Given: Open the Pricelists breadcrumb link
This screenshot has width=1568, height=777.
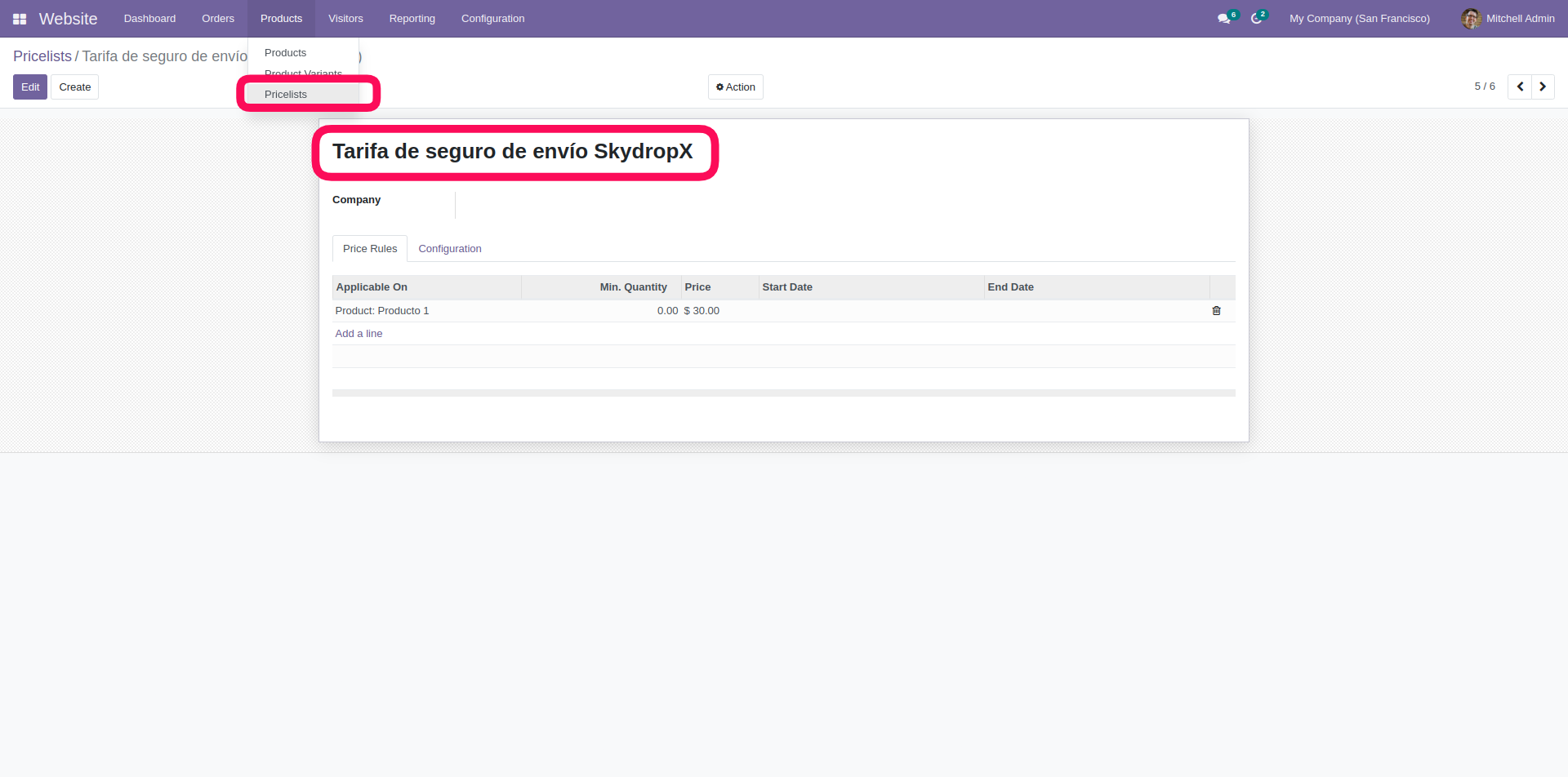Looking at the screenshot, I should [42, 56].
